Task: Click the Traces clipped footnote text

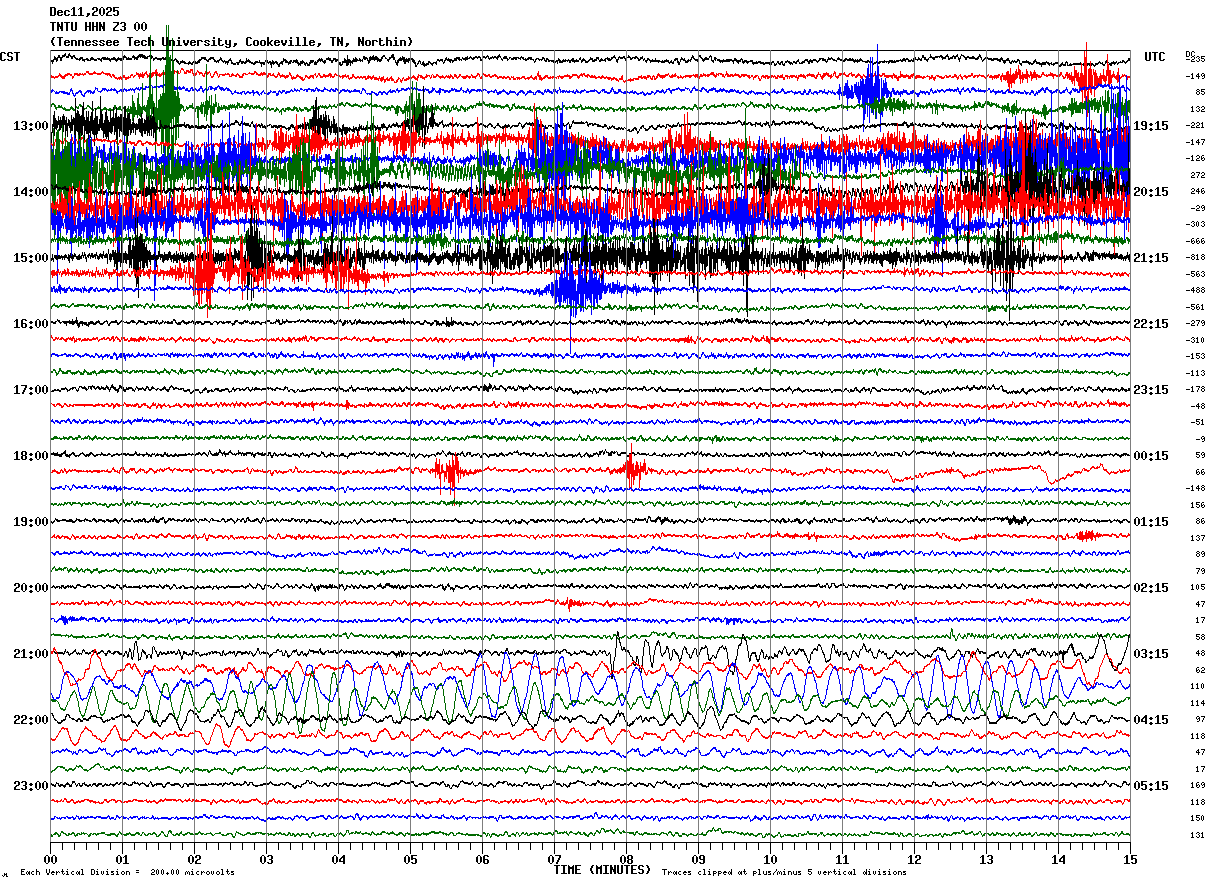Action: point(784,873)
